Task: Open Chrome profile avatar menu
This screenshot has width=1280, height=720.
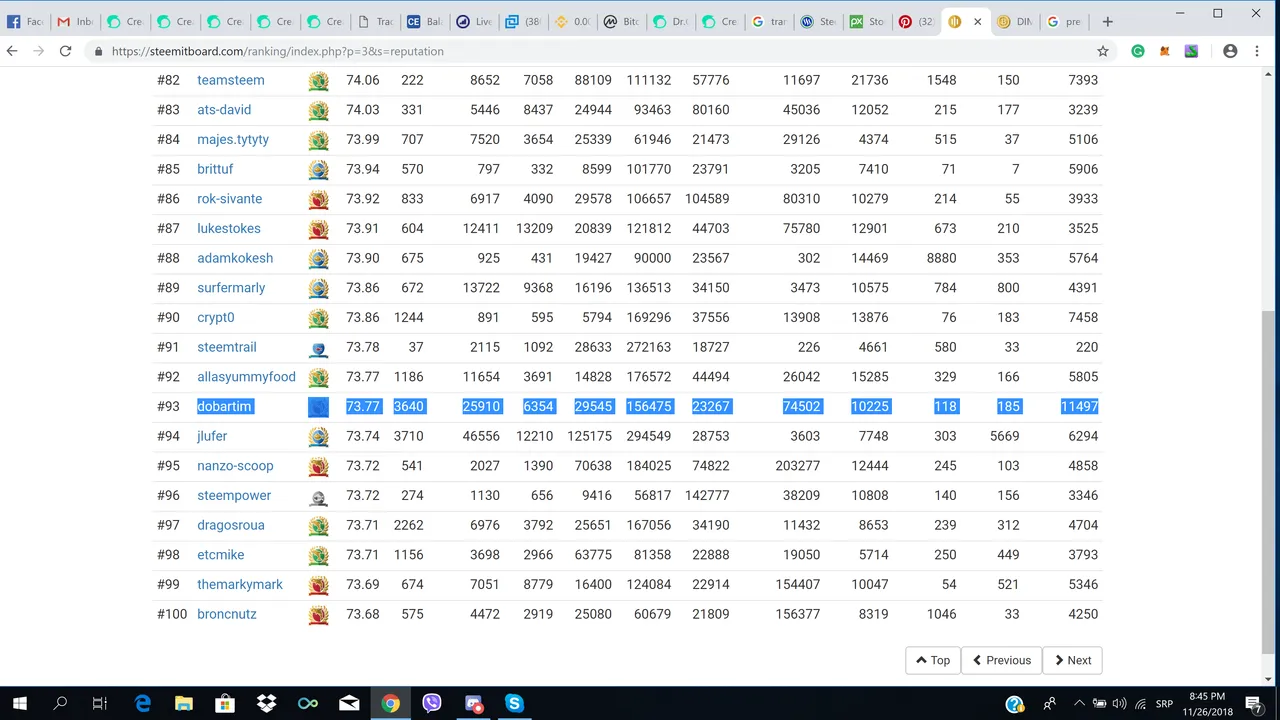Action: coord(1230,51)
